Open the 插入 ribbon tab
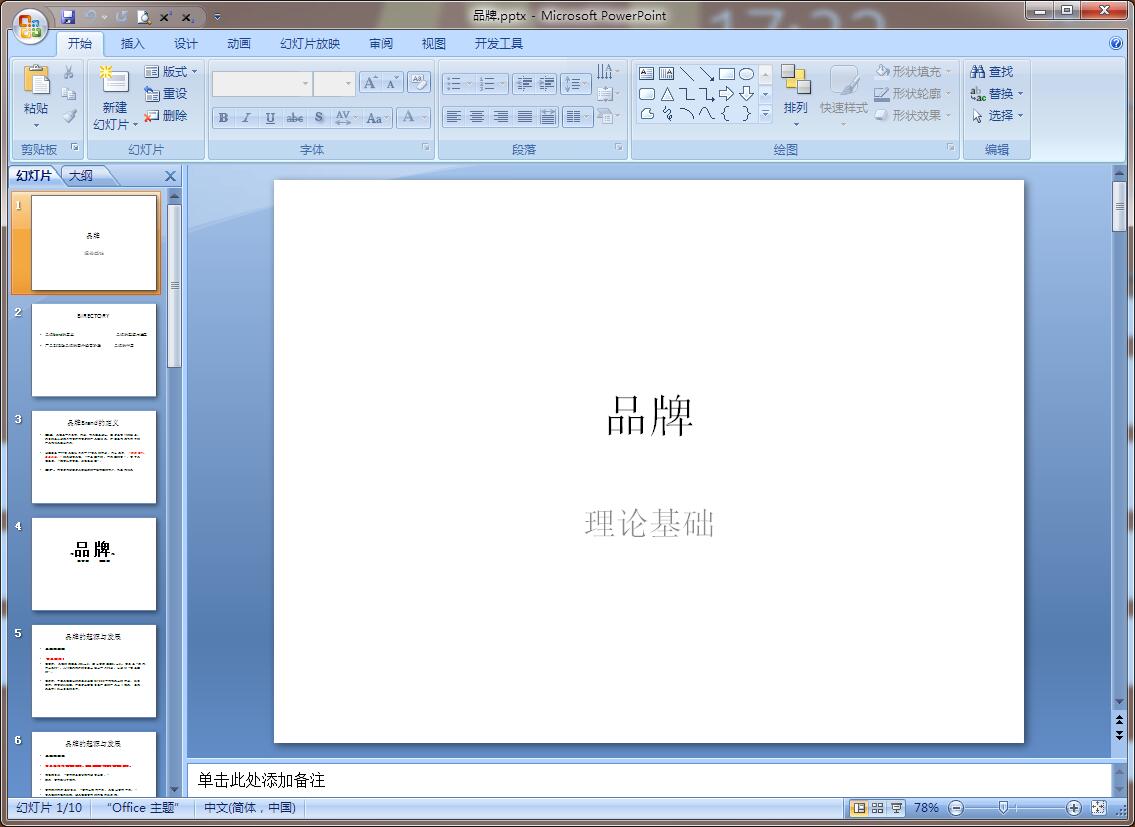 [x=132, y=44]
